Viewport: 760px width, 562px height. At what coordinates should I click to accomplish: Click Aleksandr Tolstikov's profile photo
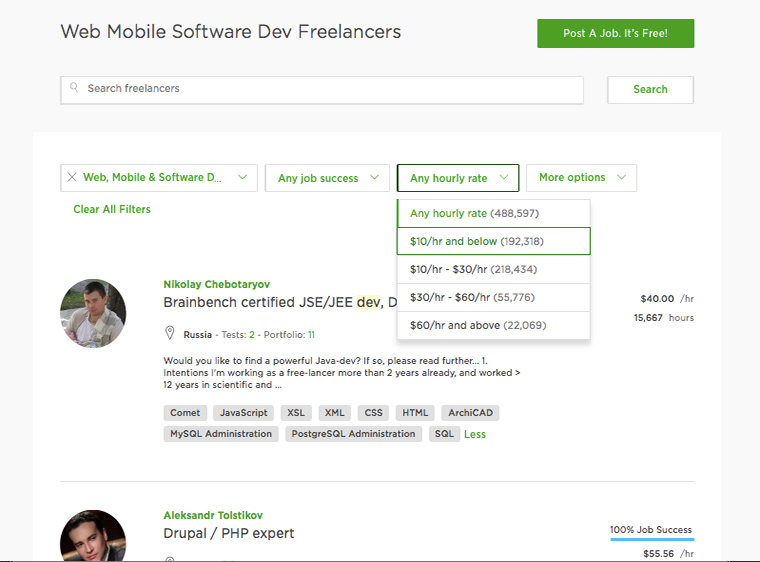coord(93,536)
